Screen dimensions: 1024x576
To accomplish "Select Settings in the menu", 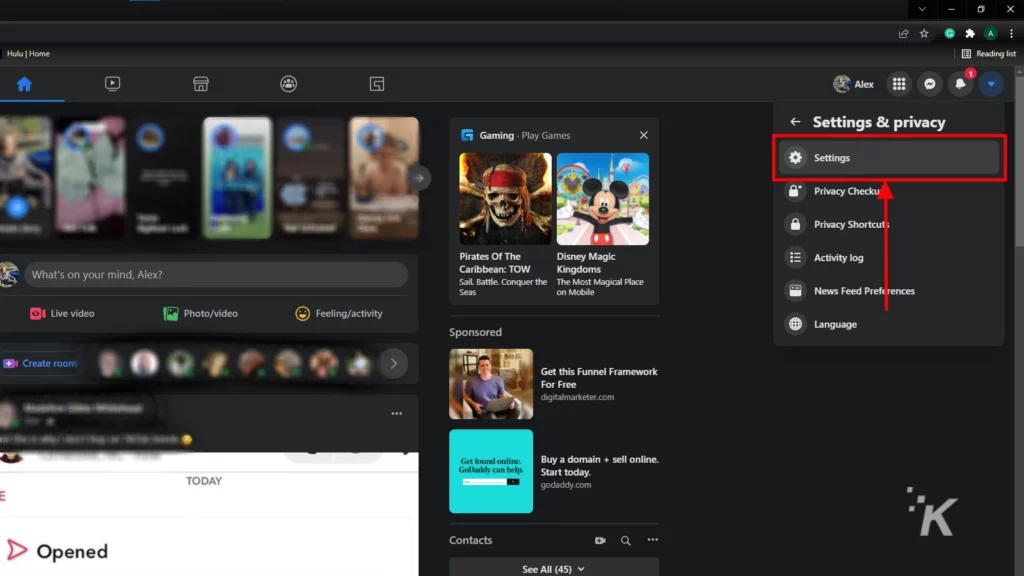I will 889,157.
